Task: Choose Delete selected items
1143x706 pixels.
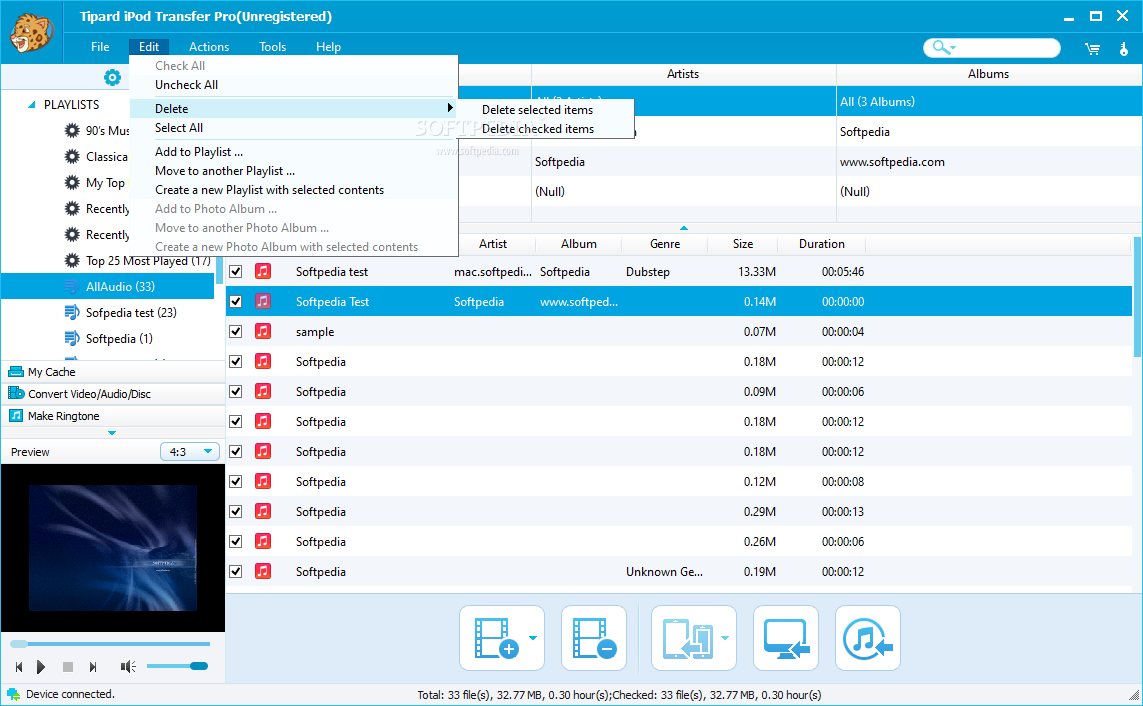Action: (x=537, y=109)
